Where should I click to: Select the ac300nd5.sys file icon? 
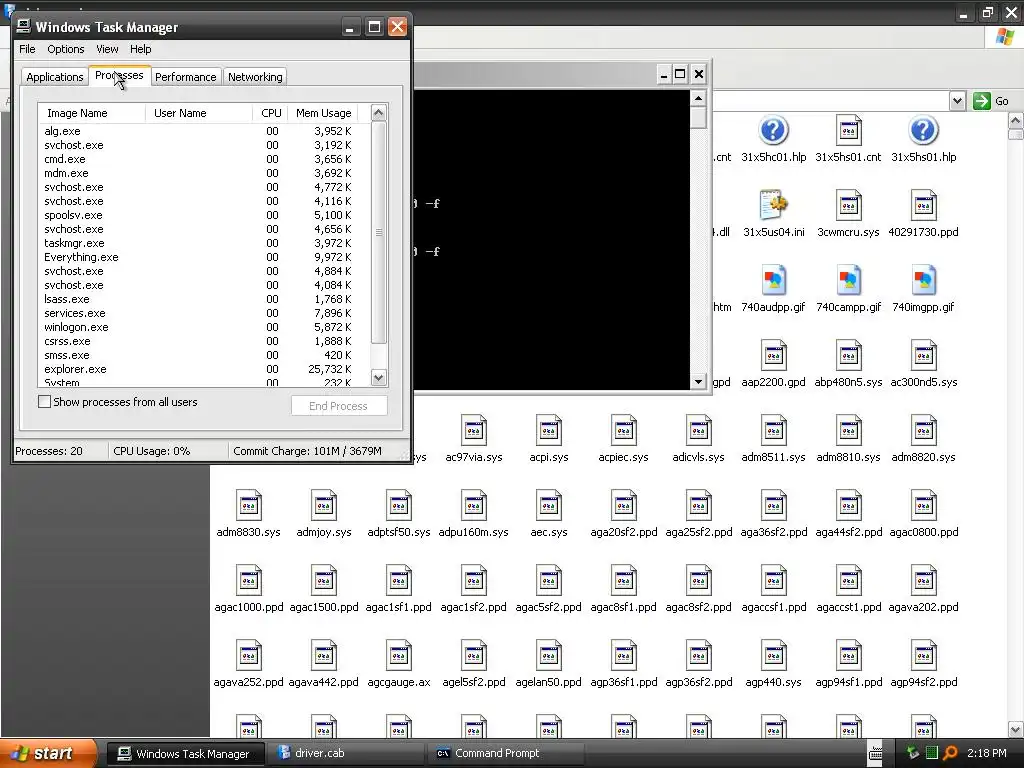click(923, 356)
